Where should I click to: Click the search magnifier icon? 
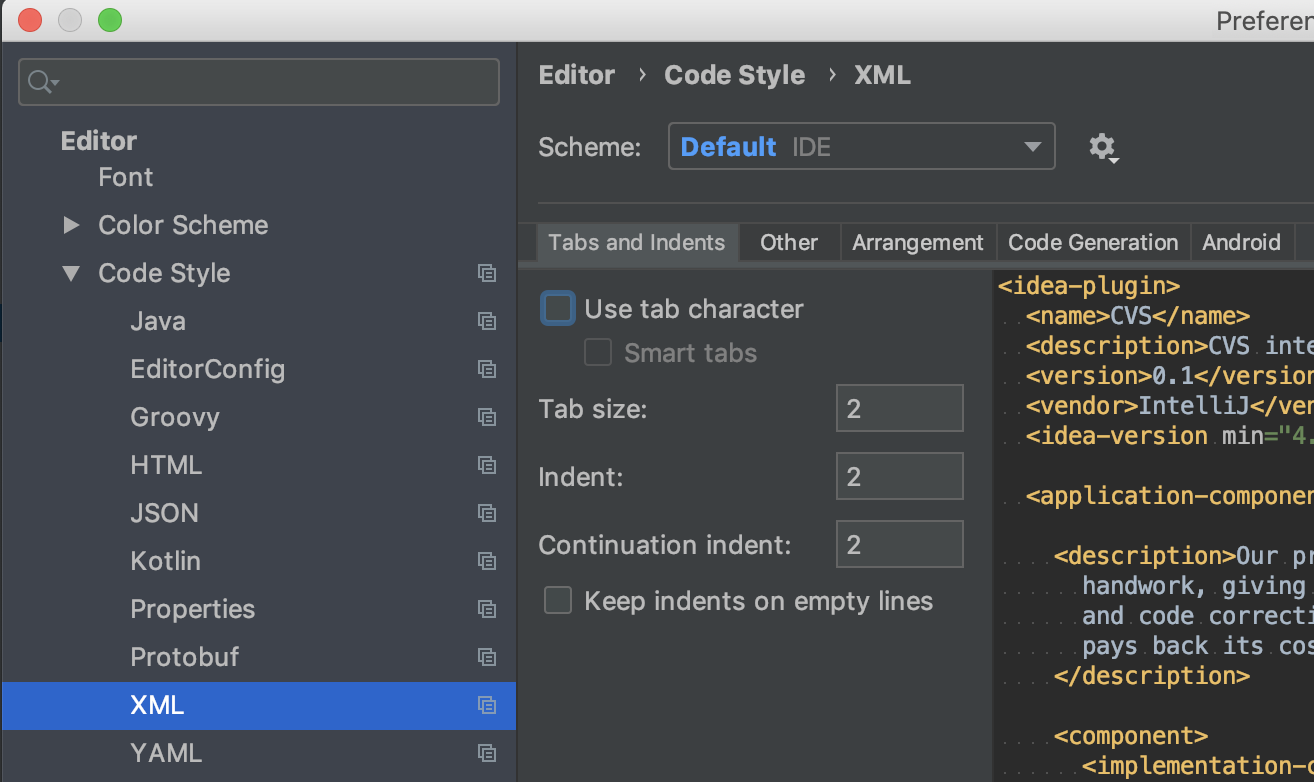click(x=42, y=82)
